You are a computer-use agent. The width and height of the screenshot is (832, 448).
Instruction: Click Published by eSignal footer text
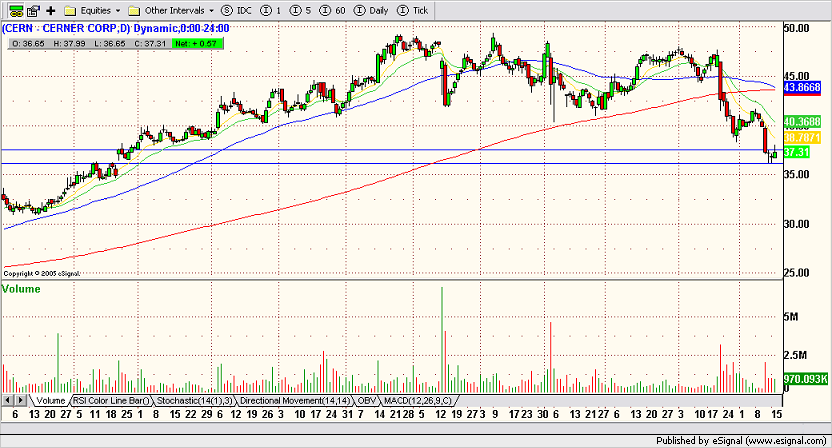pos(741,441)
